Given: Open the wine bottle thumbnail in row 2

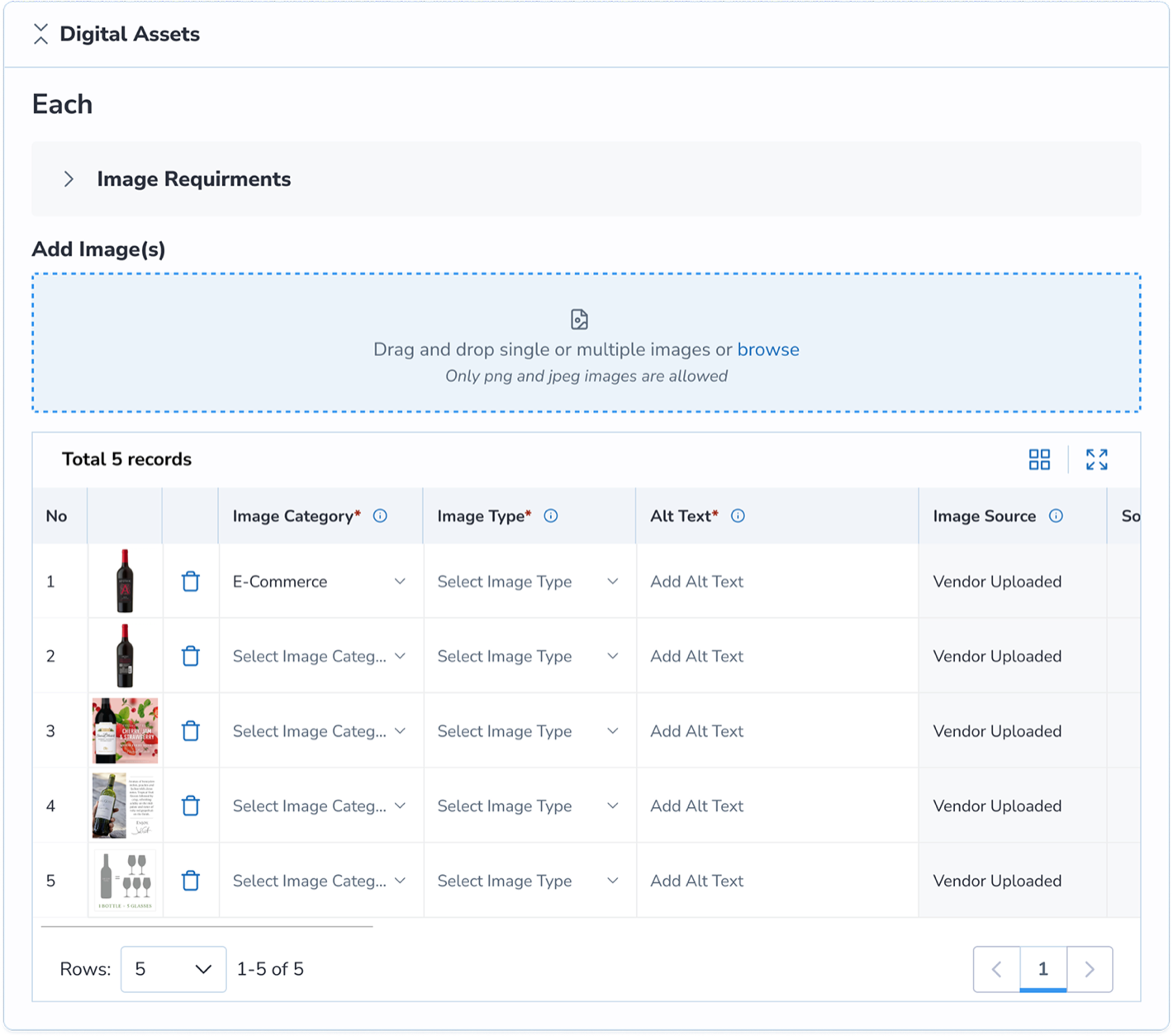Looking at the screenshot, I should [x=125, y=656].
